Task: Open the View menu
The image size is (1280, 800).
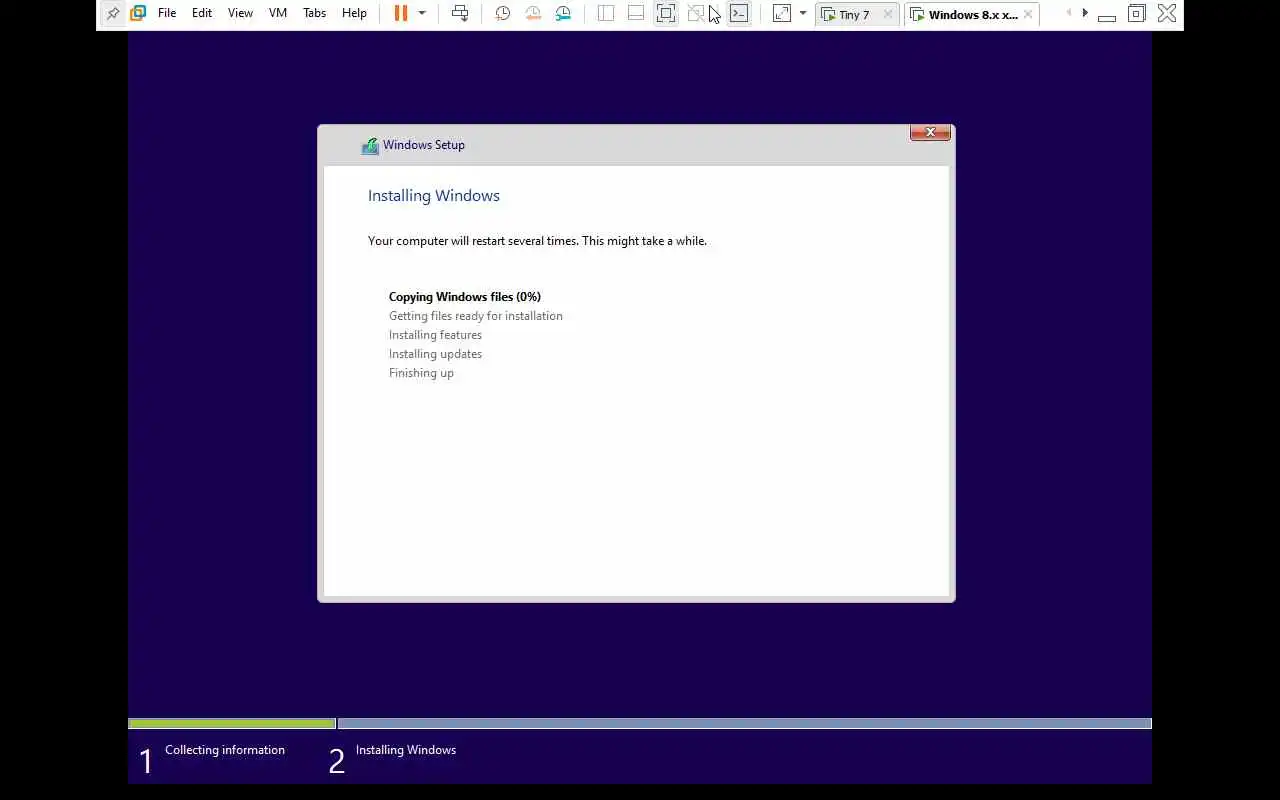Action: (x=240, y=13)
